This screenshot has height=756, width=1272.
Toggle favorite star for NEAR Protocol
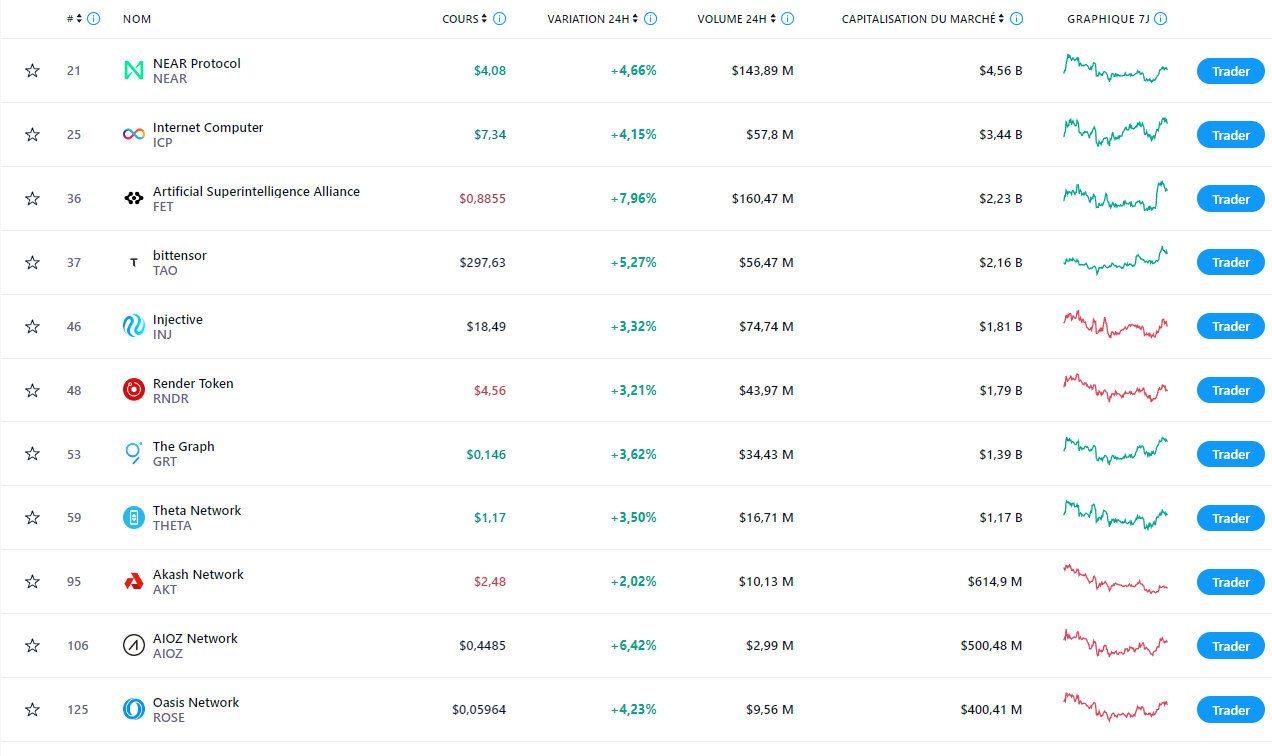pyautogui.click(x=32, y=71)
